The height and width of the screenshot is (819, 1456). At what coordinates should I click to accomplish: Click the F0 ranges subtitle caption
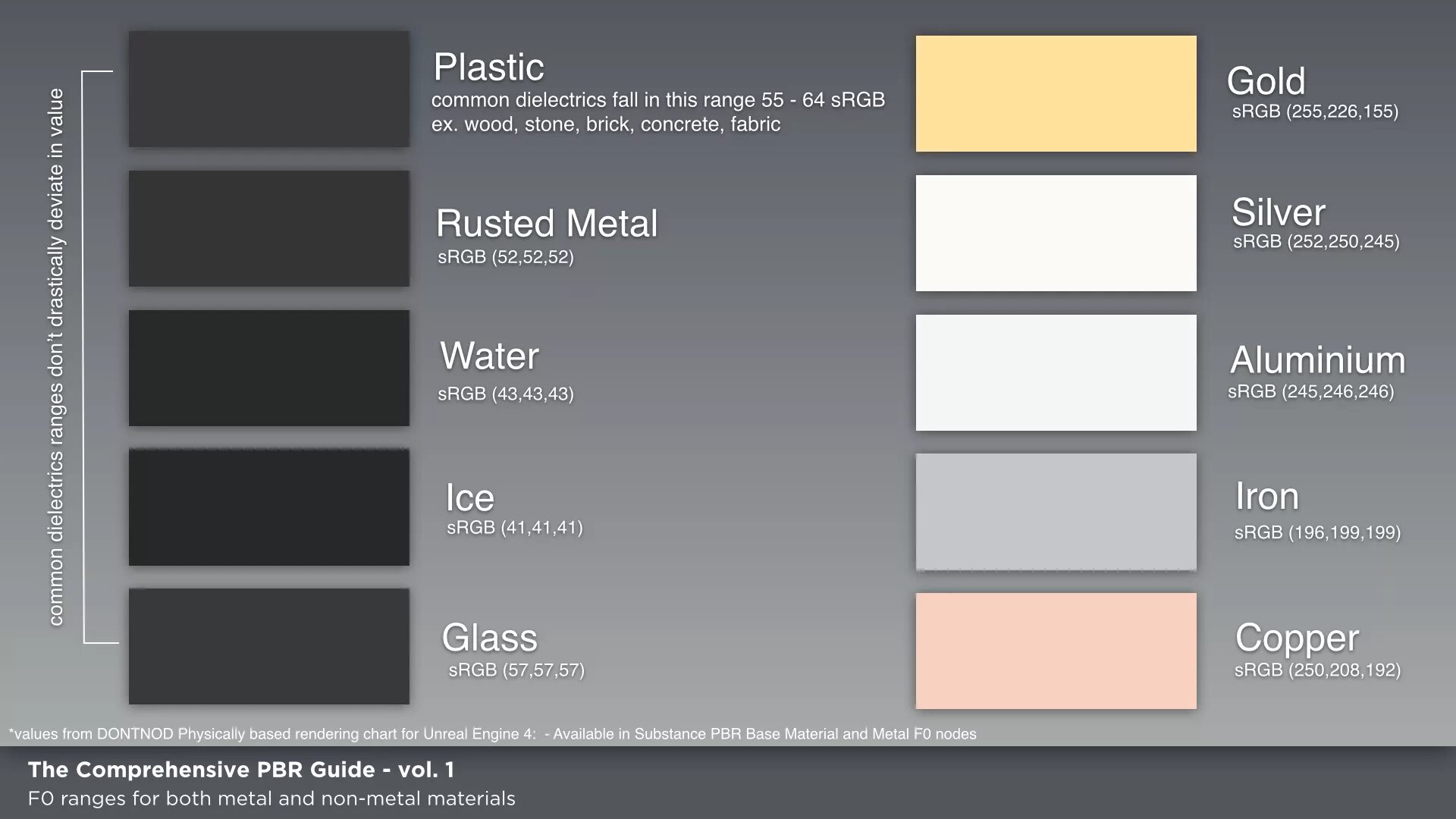(271, 799)
